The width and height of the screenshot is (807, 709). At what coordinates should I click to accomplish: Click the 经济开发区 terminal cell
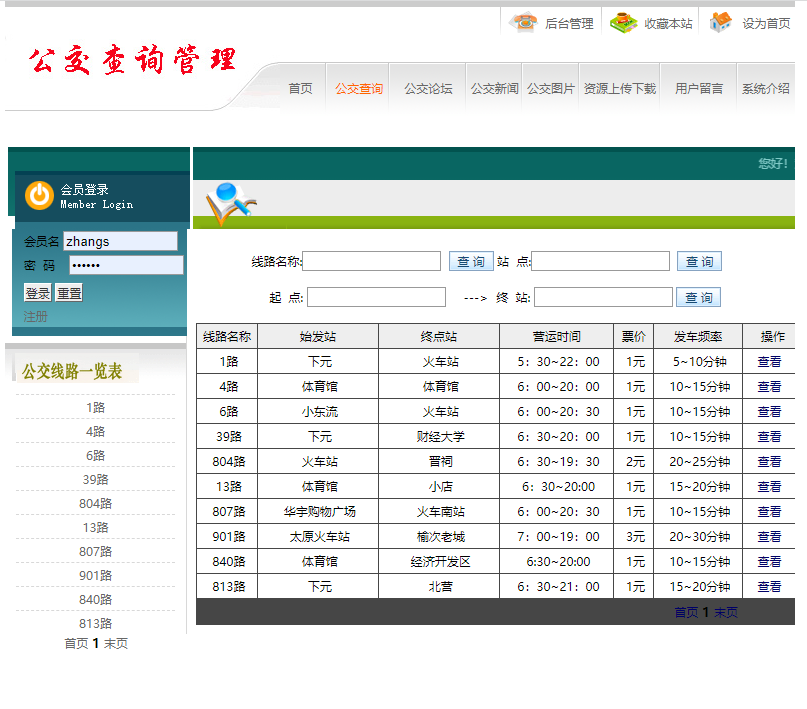(441, 562)
